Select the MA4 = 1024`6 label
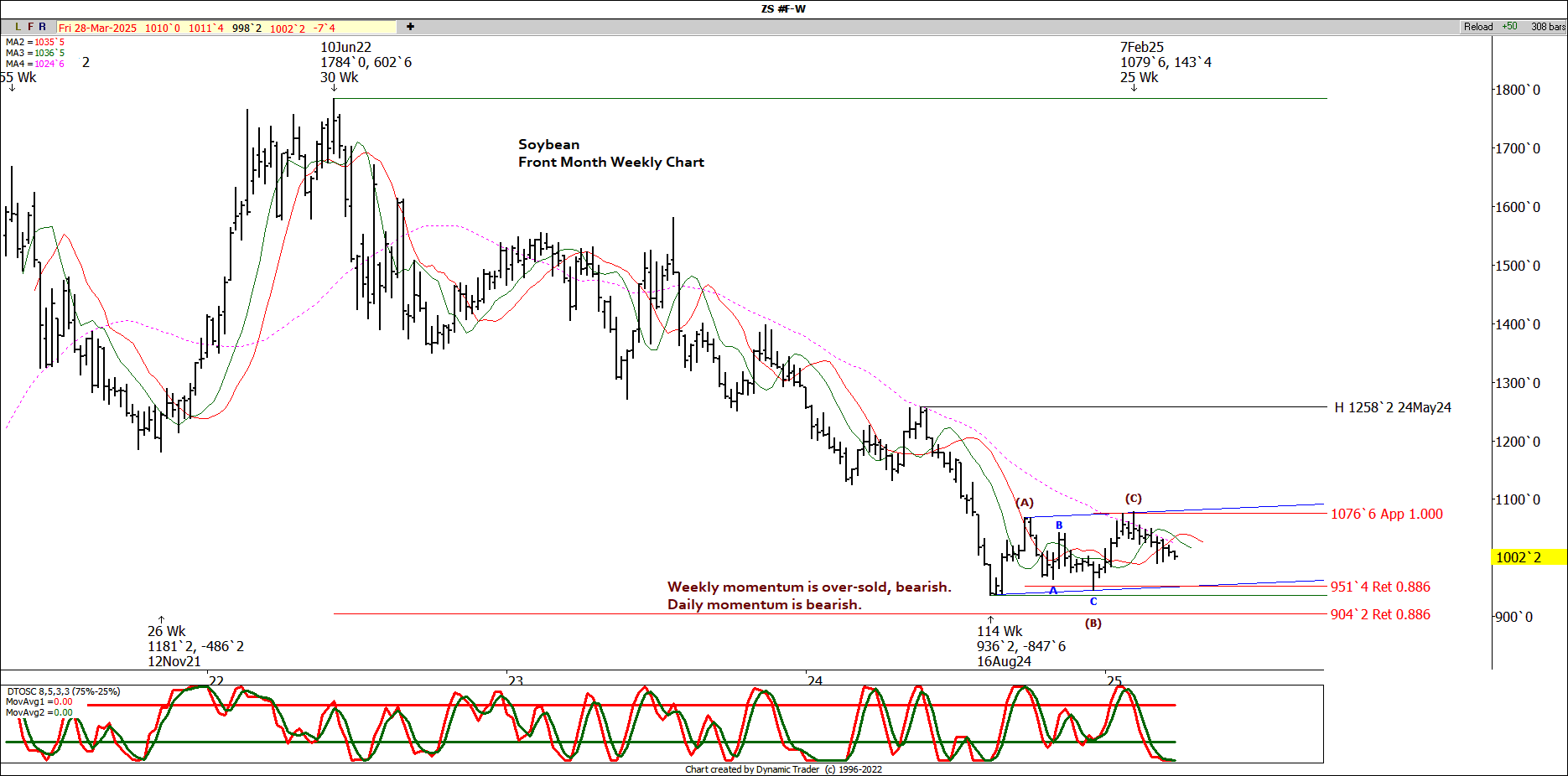 coord(34,64)
